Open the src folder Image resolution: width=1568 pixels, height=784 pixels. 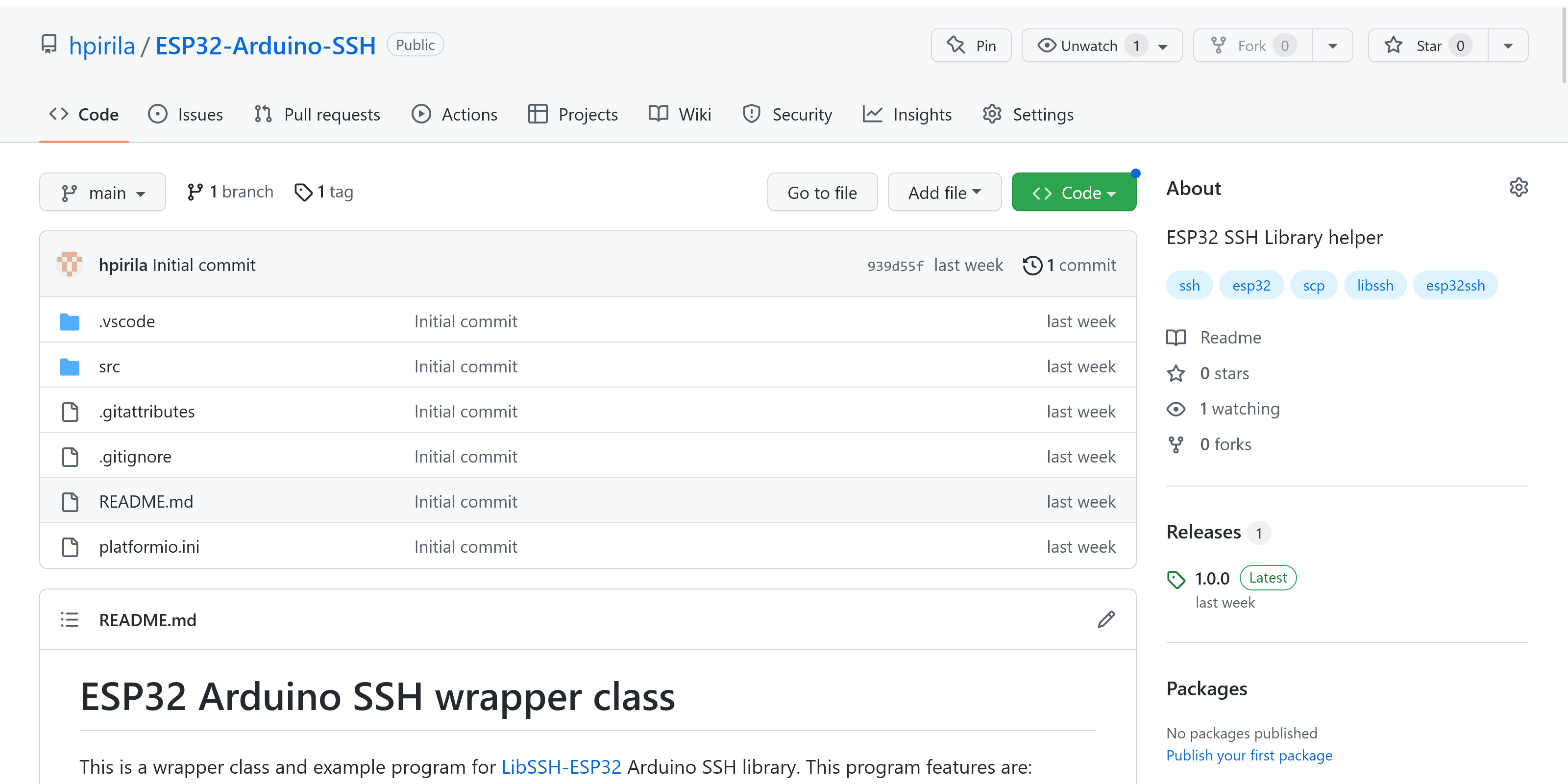110,367
